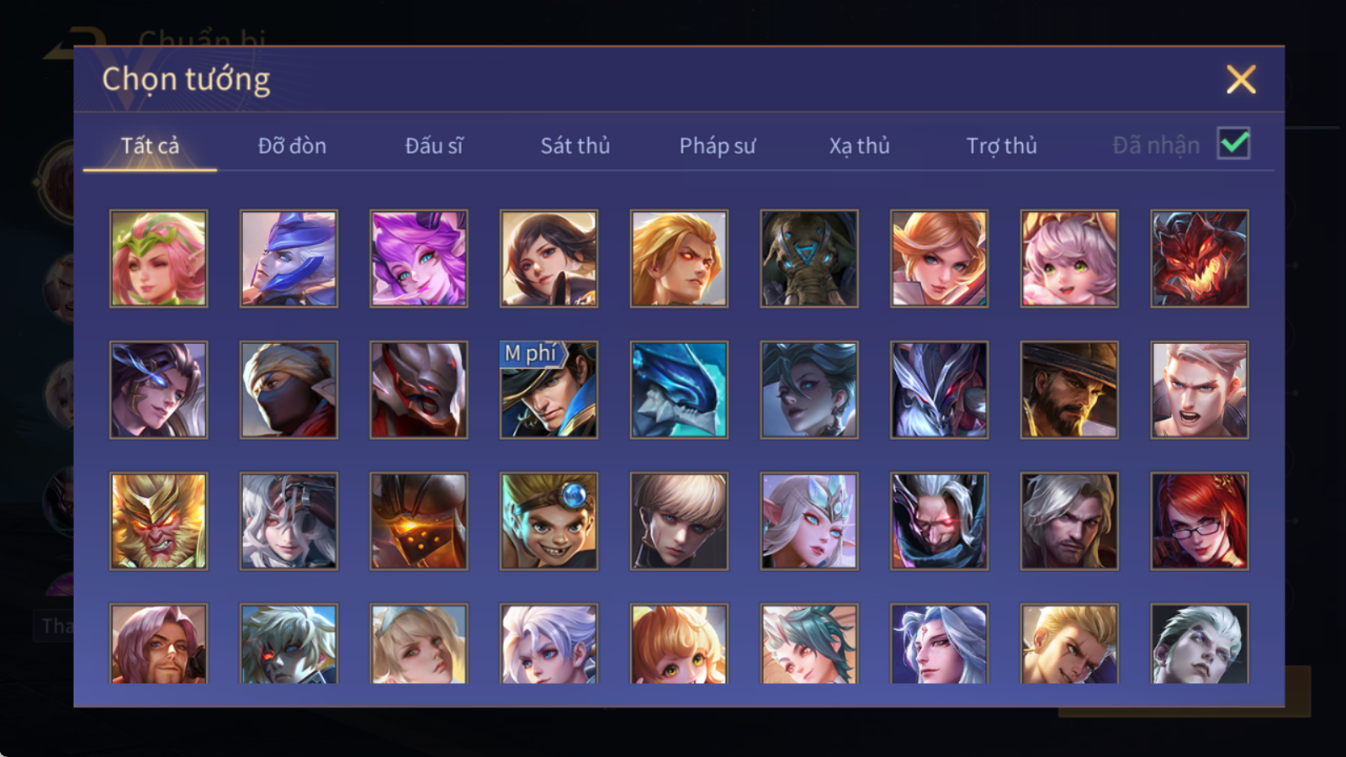Choose the purple-haired girl with horns
Viewport: 1346px width, 757px height.
click(x=419, y=258)
